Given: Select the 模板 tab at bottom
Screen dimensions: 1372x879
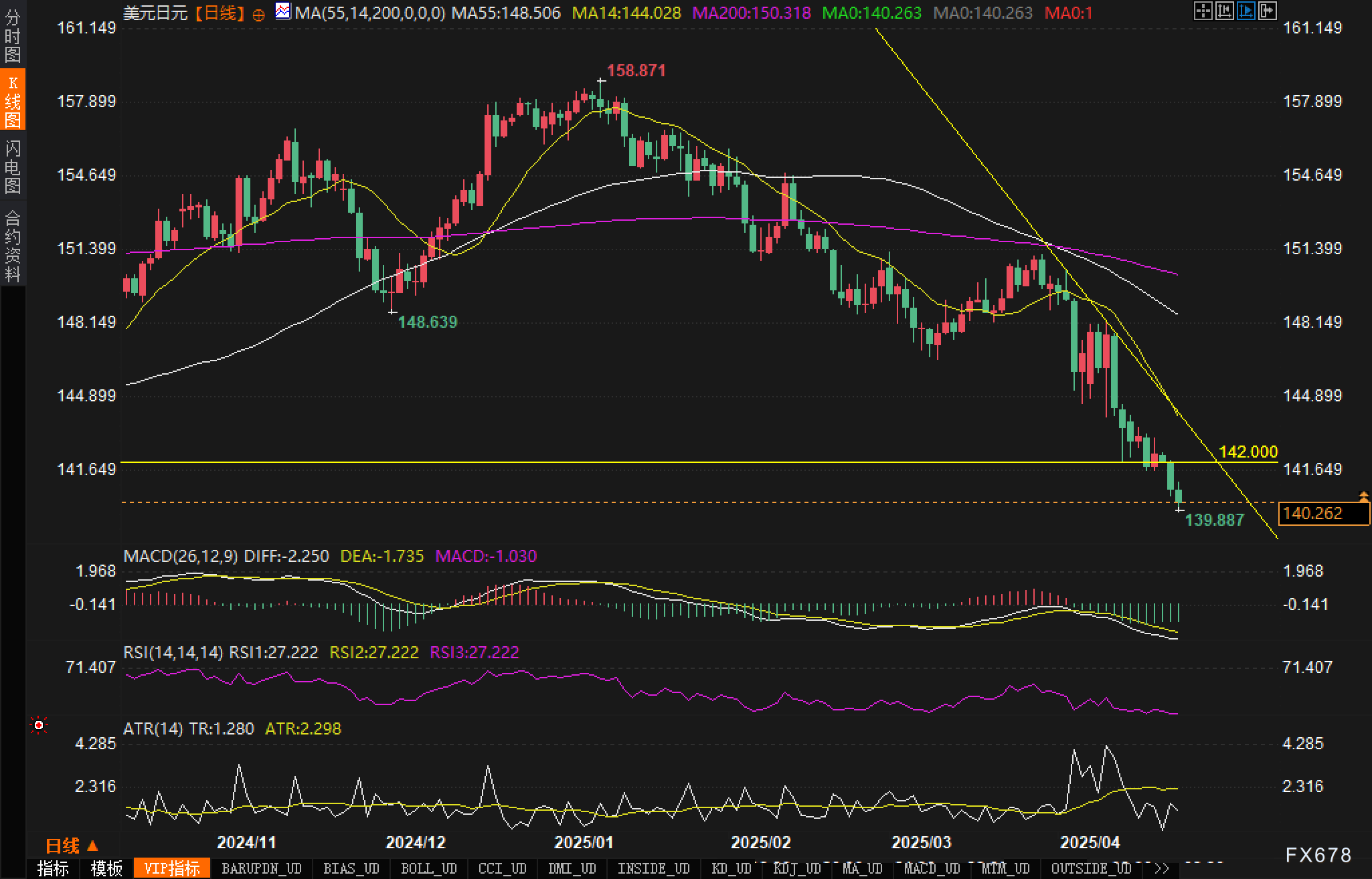Looking at the screenshot, I should point(106,868).
